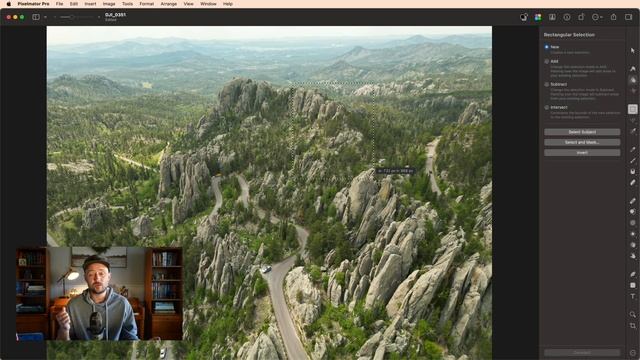Click the DJI_0351 document title
640x360 pixels.
116,15
